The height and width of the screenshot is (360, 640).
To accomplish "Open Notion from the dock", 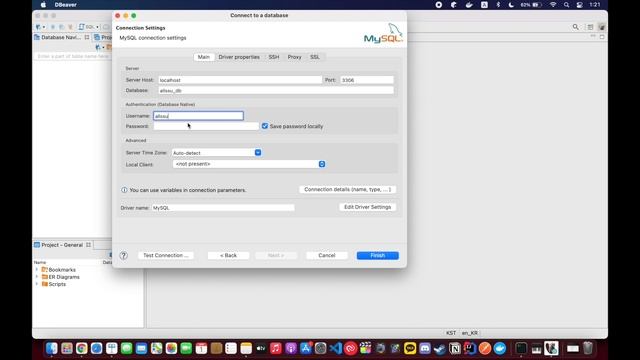I will click(455, 348).
